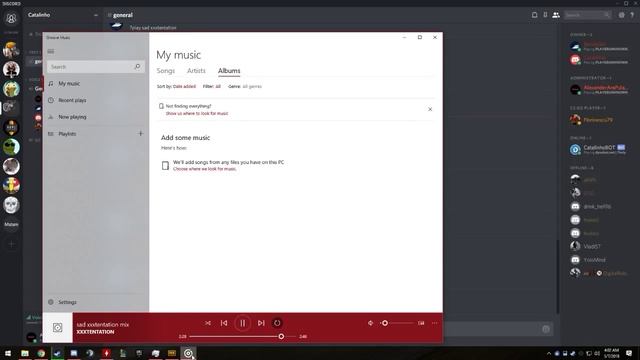Open Discord pinned messages icon
Screen dimensions: 640x360
pyautogui.click(x=545, y=15)
